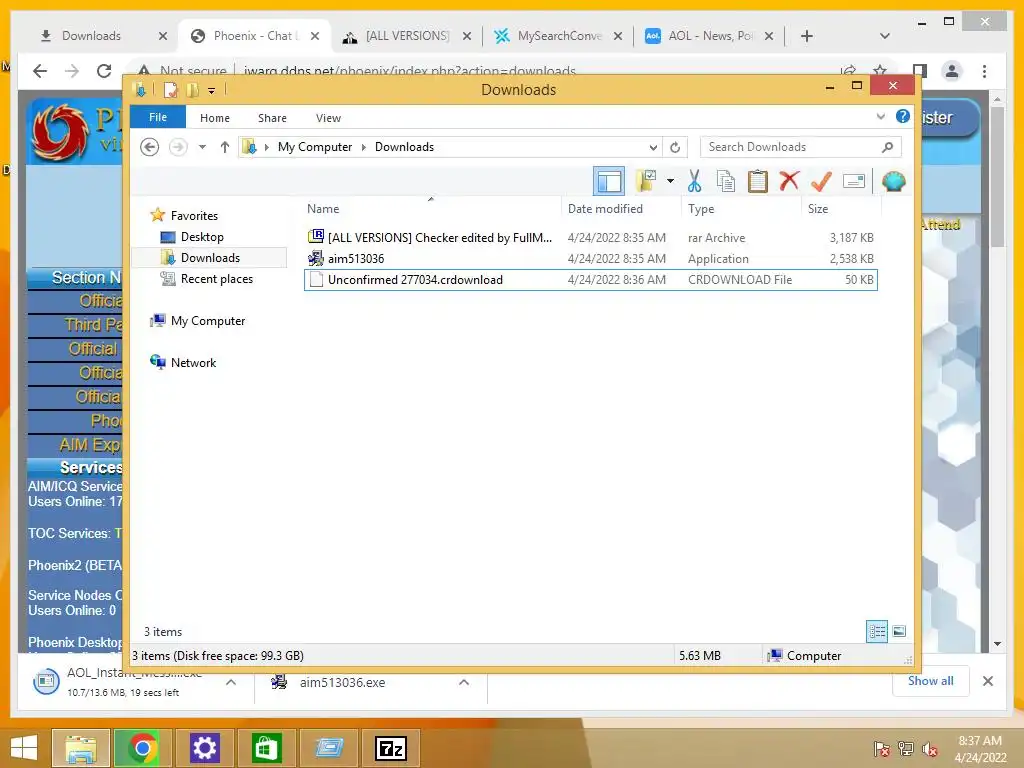Open a new Chrome tab

(x=807, y=36)
